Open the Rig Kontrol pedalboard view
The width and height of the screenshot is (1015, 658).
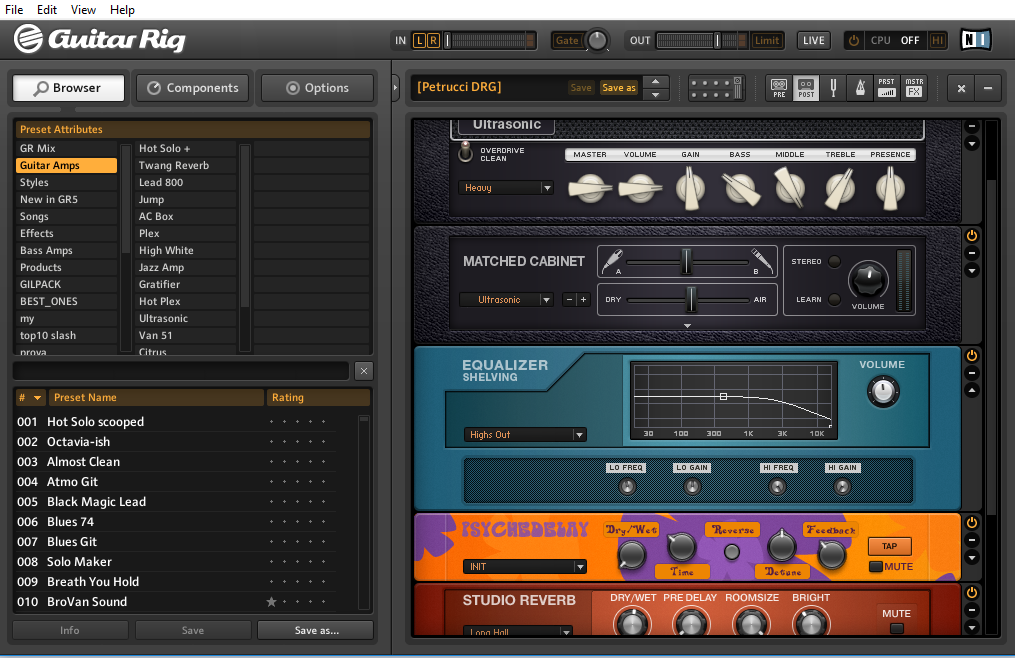pyautogui.click(x=716, y=87)
